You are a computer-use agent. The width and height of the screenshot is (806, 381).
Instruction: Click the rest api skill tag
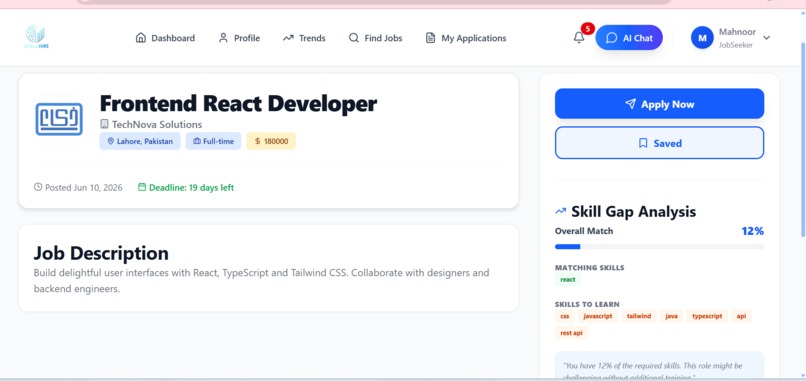pos(571,333)
